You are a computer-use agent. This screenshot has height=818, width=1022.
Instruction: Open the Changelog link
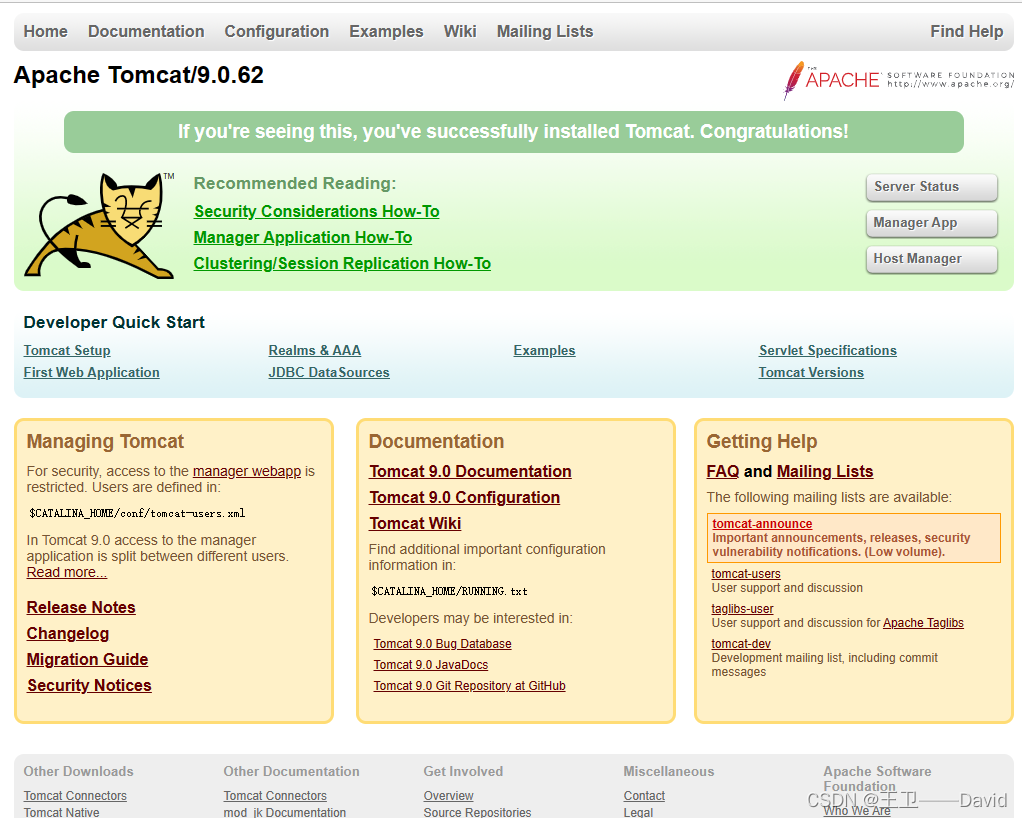68,634
